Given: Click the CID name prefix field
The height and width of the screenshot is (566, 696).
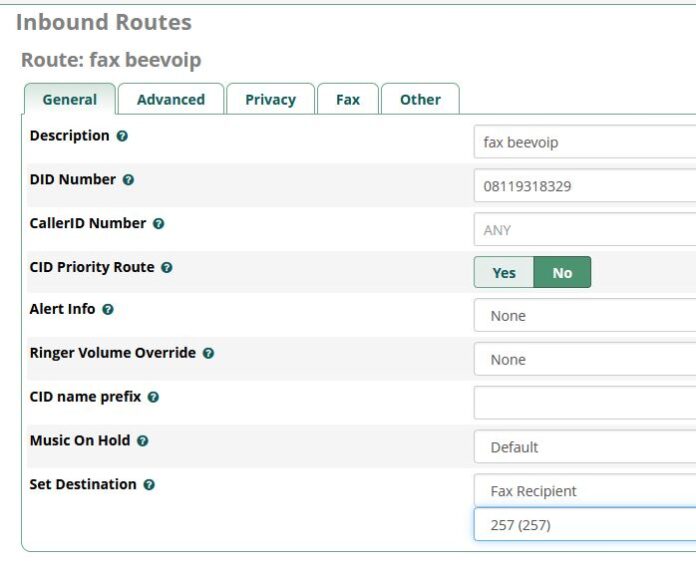Looking at the screenshot, I should tap(585, 403).
